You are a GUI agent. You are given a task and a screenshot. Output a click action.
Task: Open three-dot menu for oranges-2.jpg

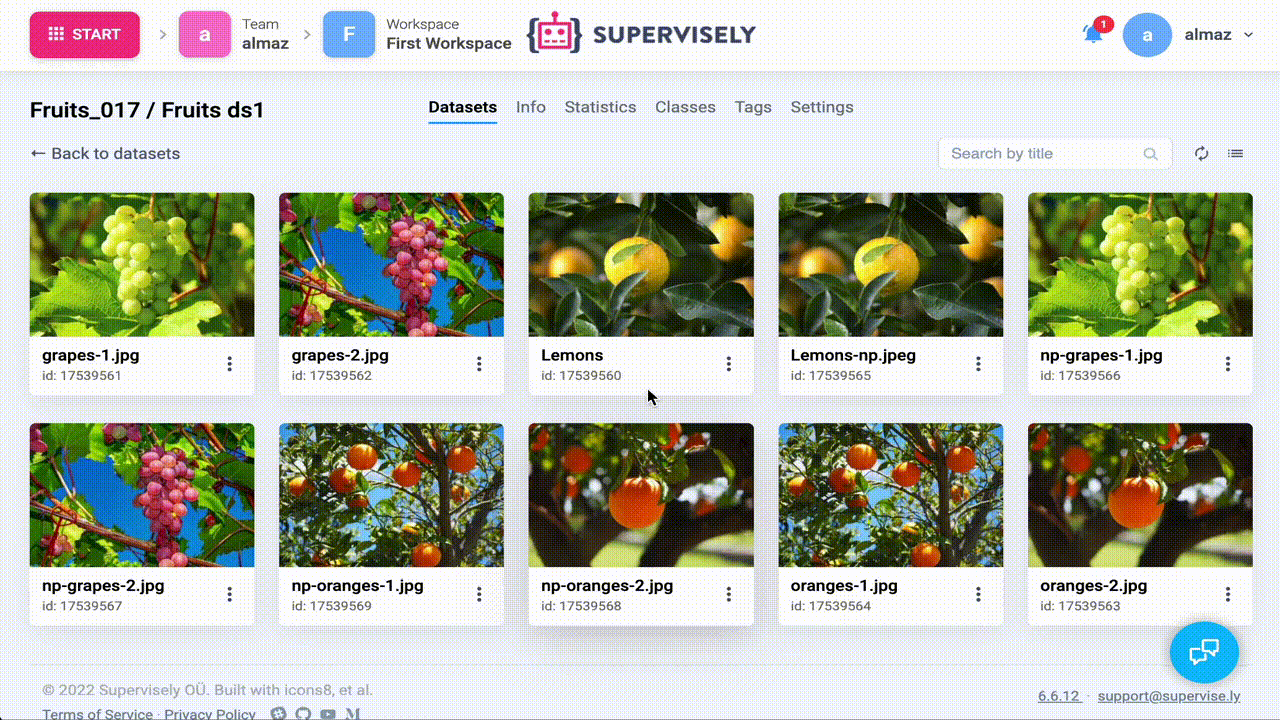tap(1228, 594)
